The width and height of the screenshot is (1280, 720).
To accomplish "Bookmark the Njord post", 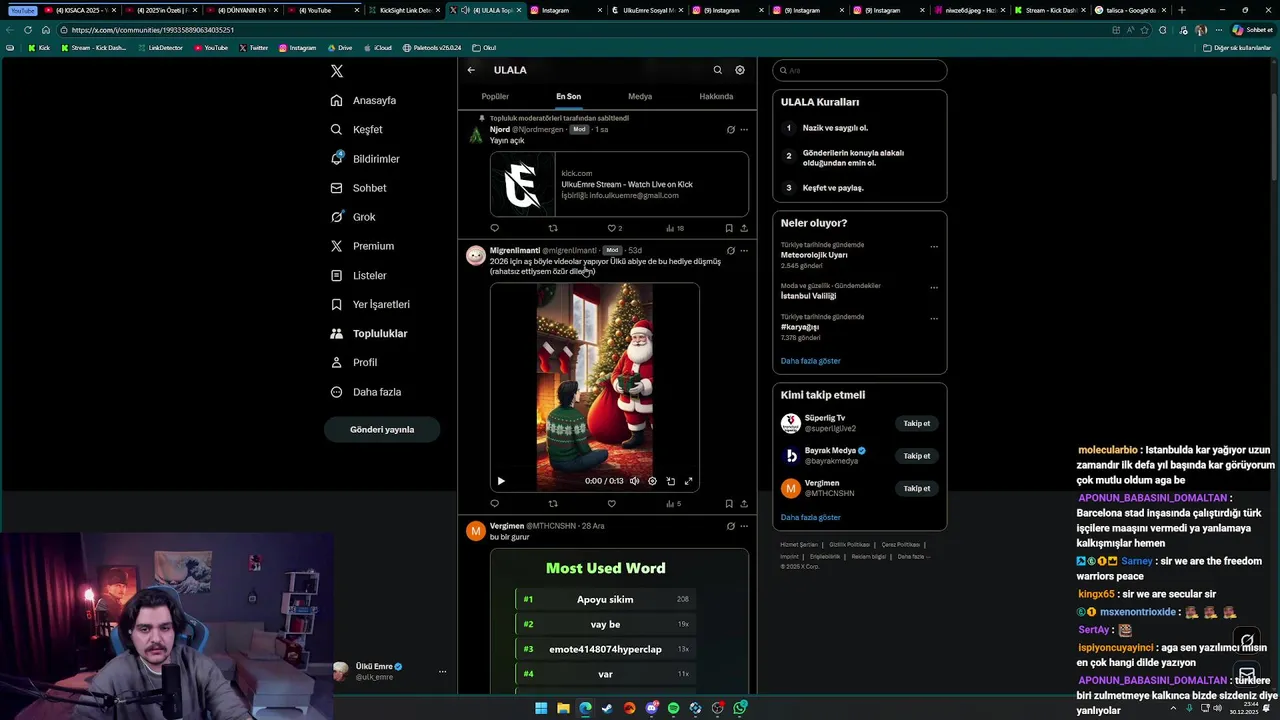I will pyautogui.click(x=729, y=228).
